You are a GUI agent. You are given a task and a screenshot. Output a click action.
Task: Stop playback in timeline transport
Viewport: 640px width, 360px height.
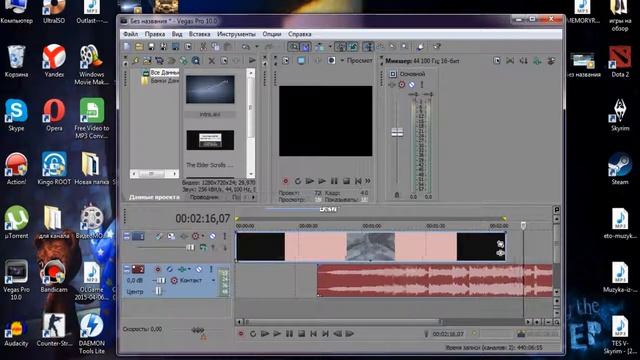pos(302,334)
